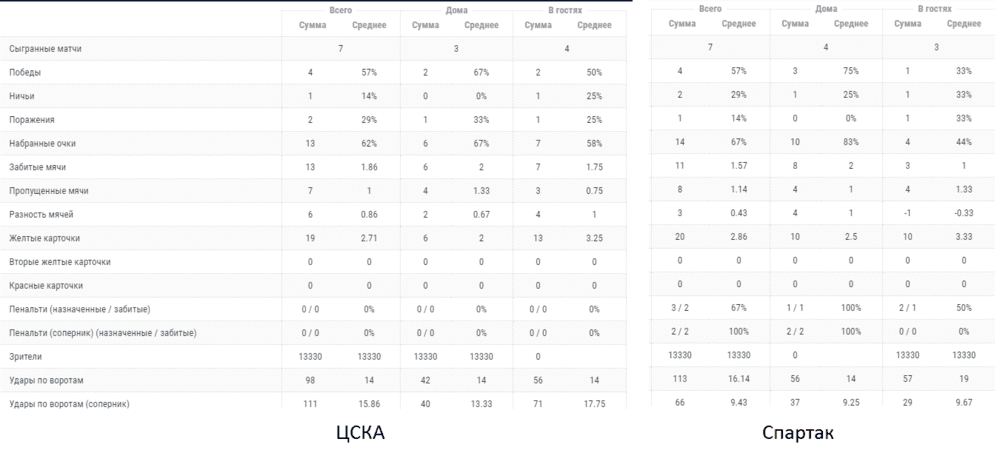
Task: Click the "Желтые карточки" row label
Action: [44, 238]
